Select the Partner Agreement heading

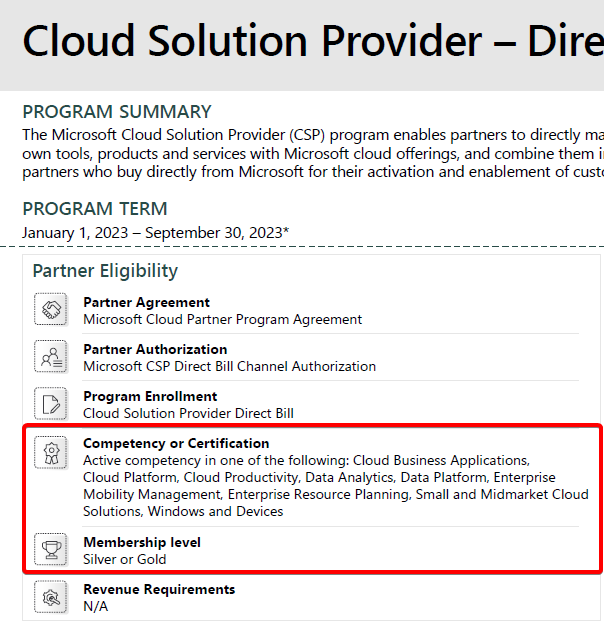pyautogui.click(x=146, y=302)
